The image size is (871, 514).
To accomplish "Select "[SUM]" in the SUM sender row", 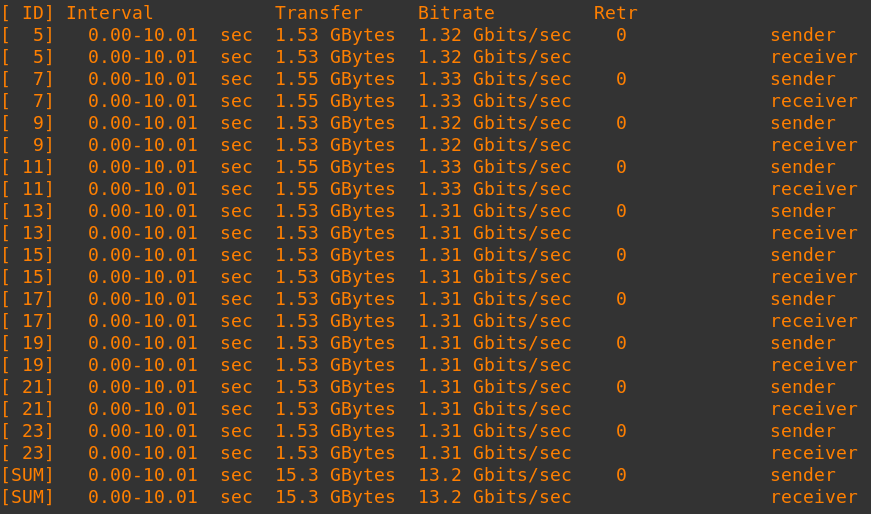I will coord(27,475).
